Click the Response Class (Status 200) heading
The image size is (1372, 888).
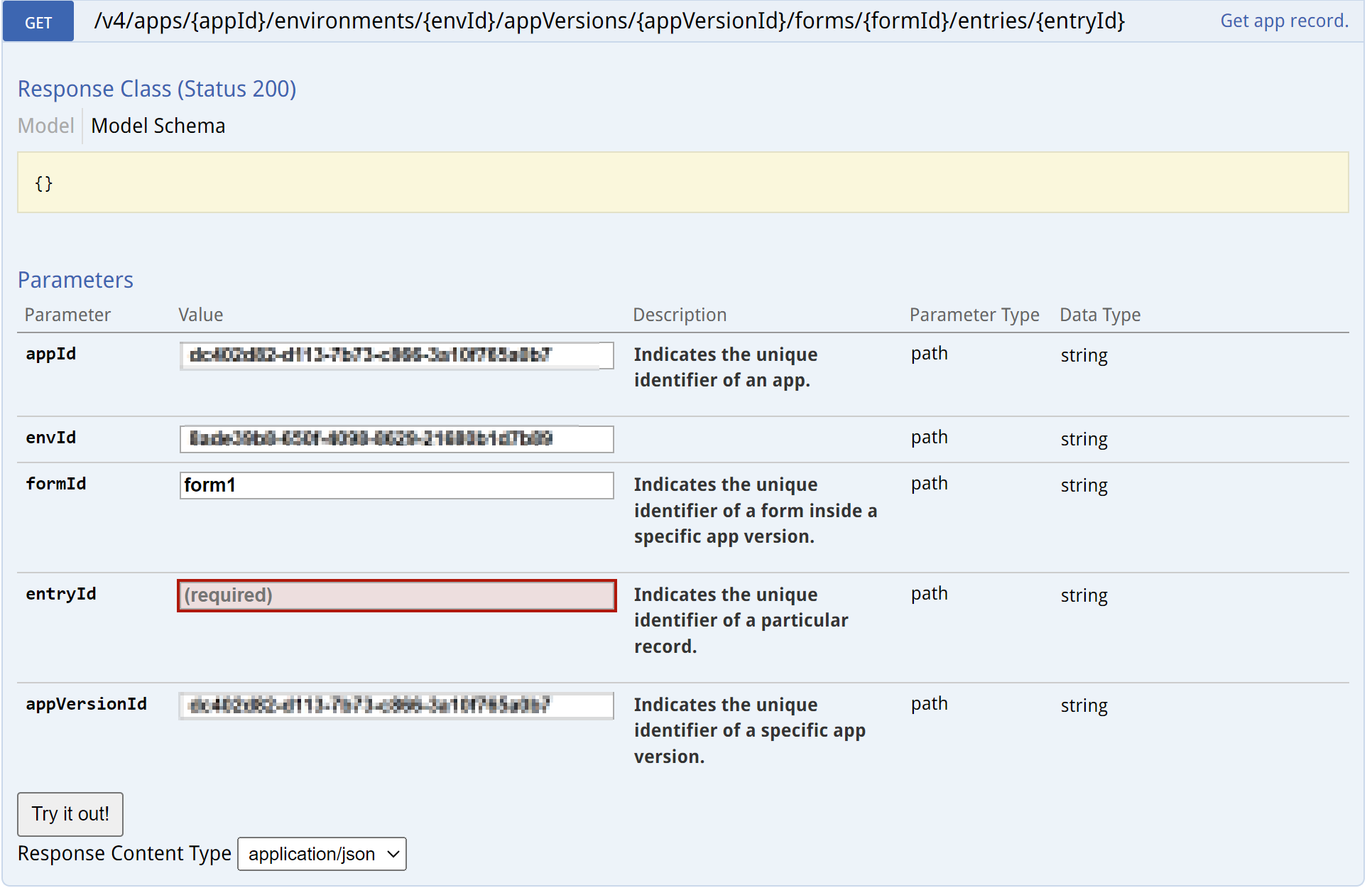pos(156,89)
